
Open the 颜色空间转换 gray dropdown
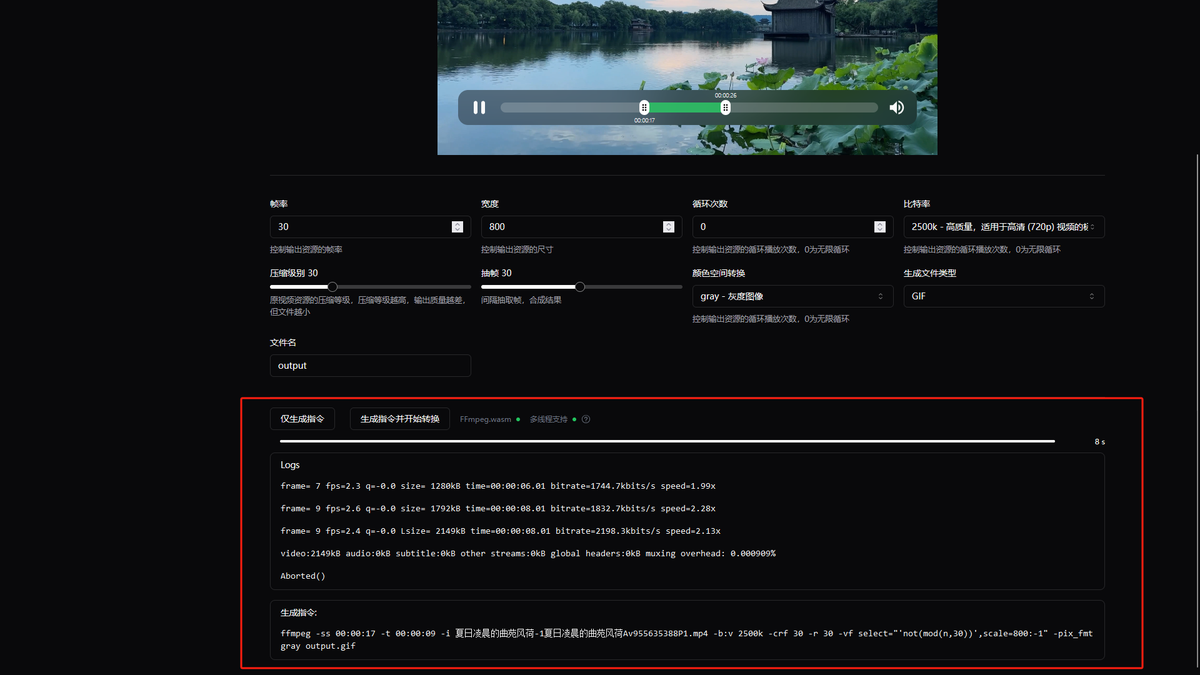tap(792, 296)
